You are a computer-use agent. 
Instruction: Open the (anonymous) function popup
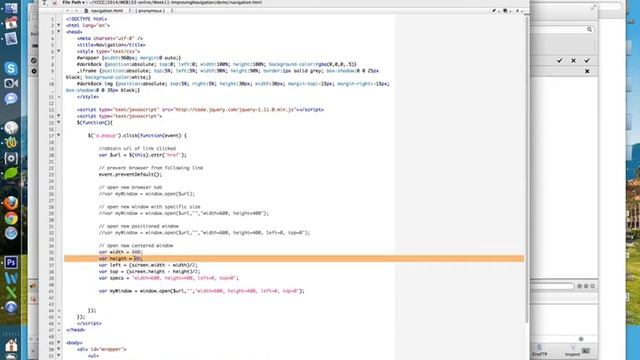(154, 11)
